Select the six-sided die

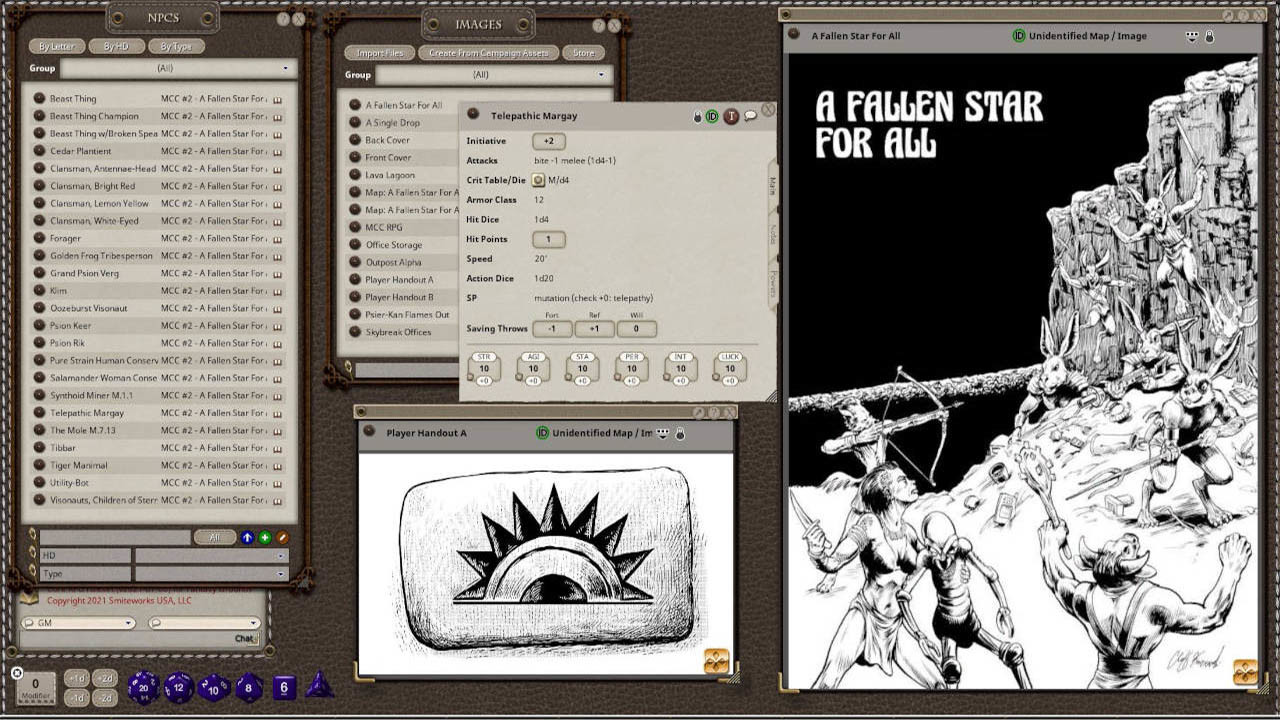(285, 687)
